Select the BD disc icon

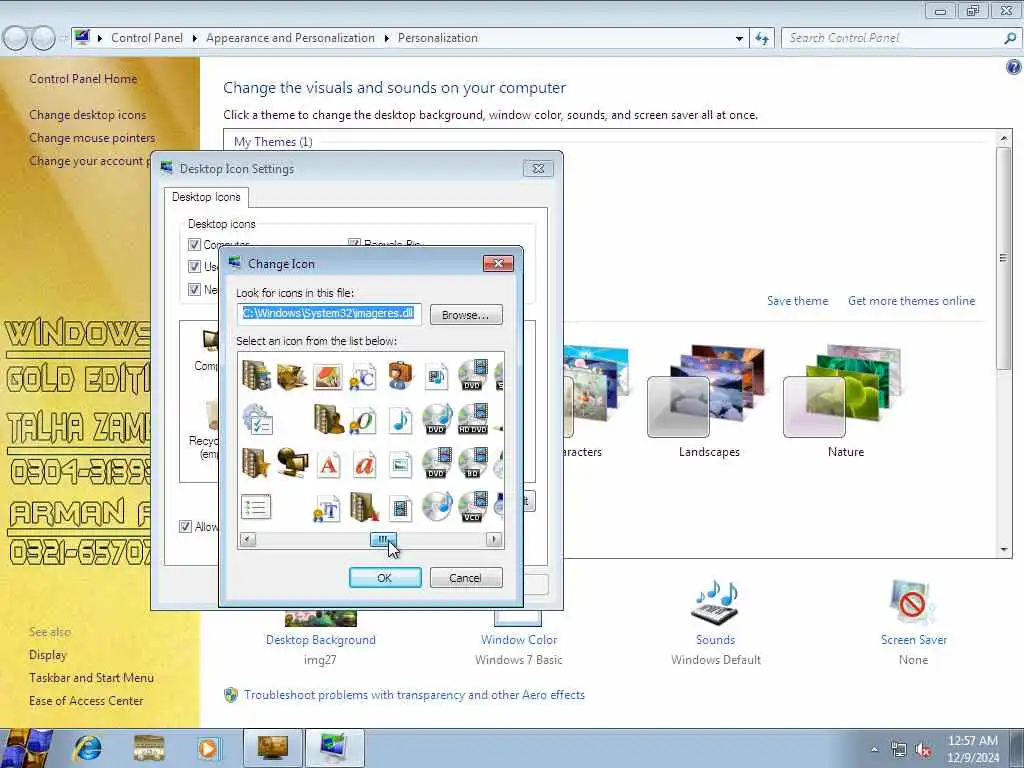tap(473, 463)
